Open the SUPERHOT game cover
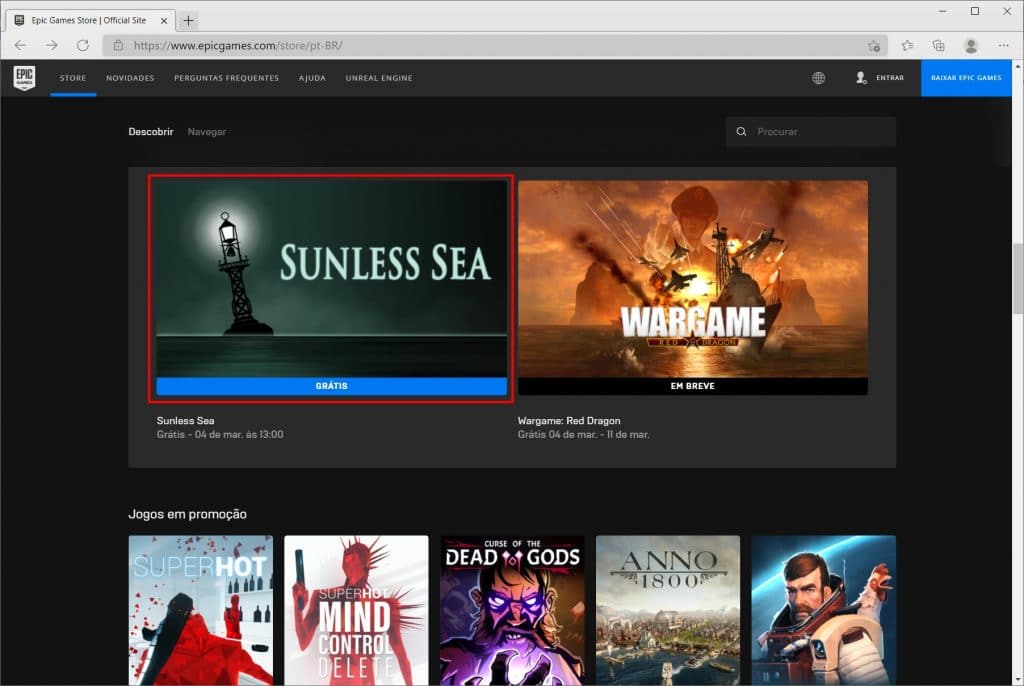The image size is (1024, 686). point(200,610)
